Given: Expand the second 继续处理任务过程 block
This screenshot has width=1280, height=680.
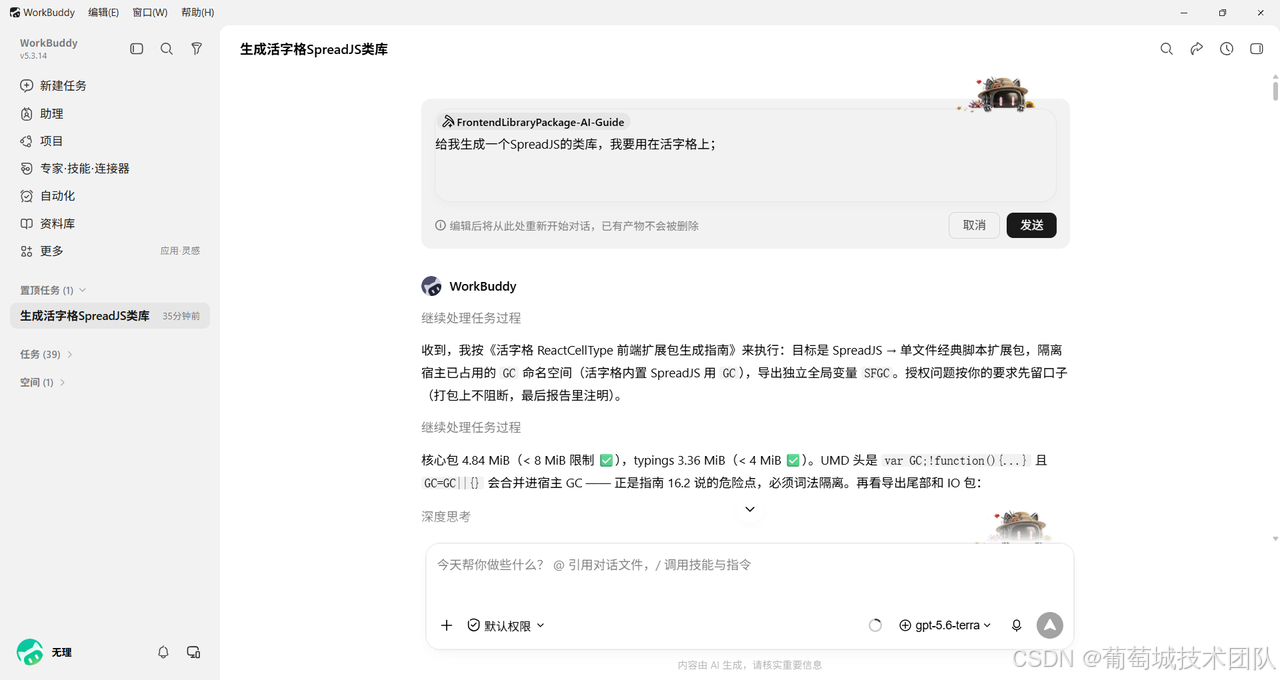Looking at the screenshot, I should pyautogui.click(x=471, y=427).
